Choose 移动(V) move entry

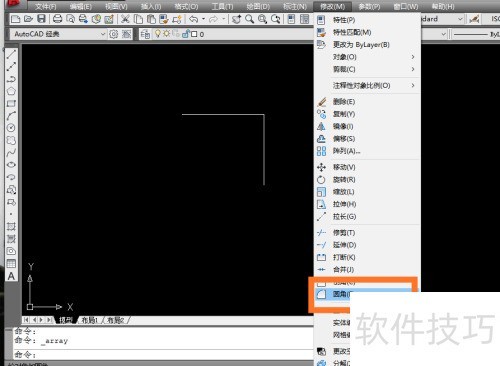367,167
